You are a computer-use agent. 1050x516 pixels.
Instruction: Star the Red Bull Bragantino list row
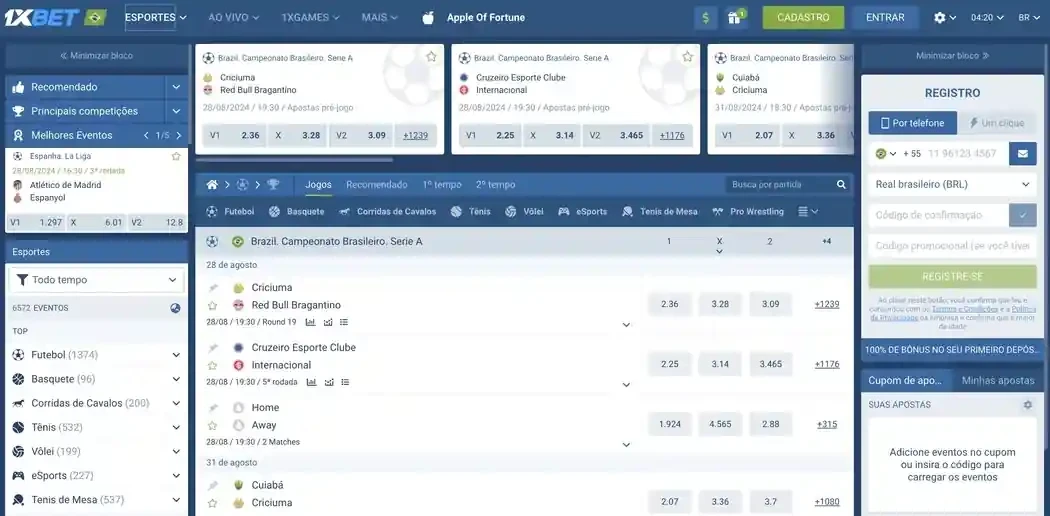click(x=212, y=305)
